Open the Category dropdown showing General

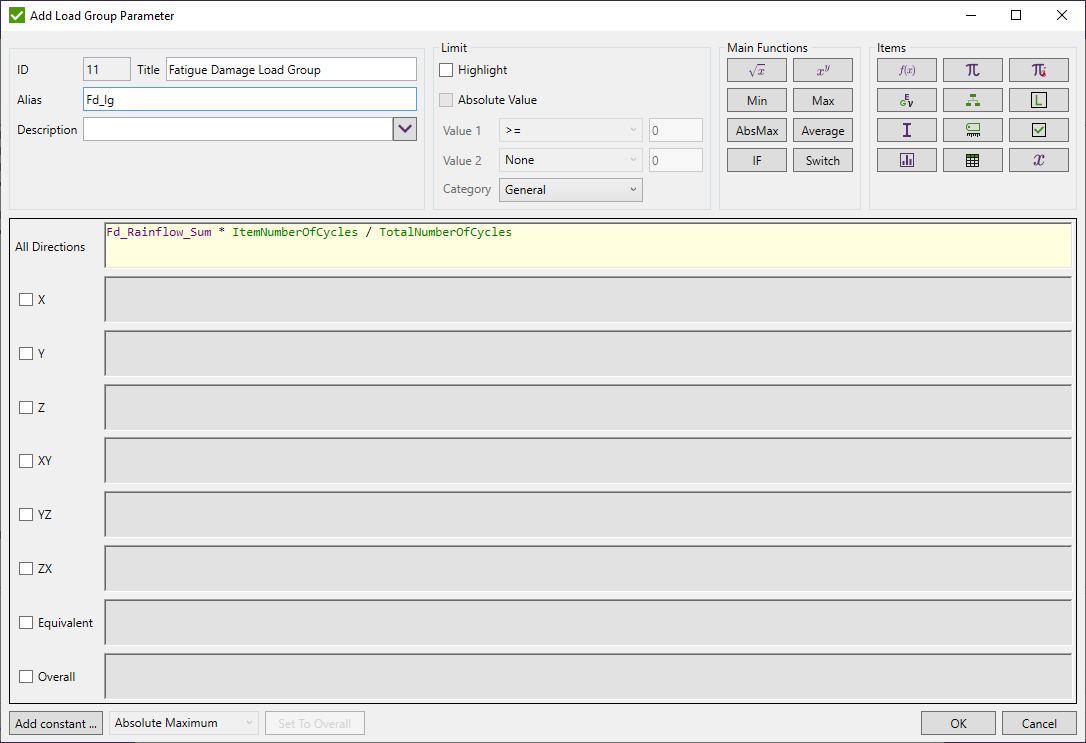point(570,189)
